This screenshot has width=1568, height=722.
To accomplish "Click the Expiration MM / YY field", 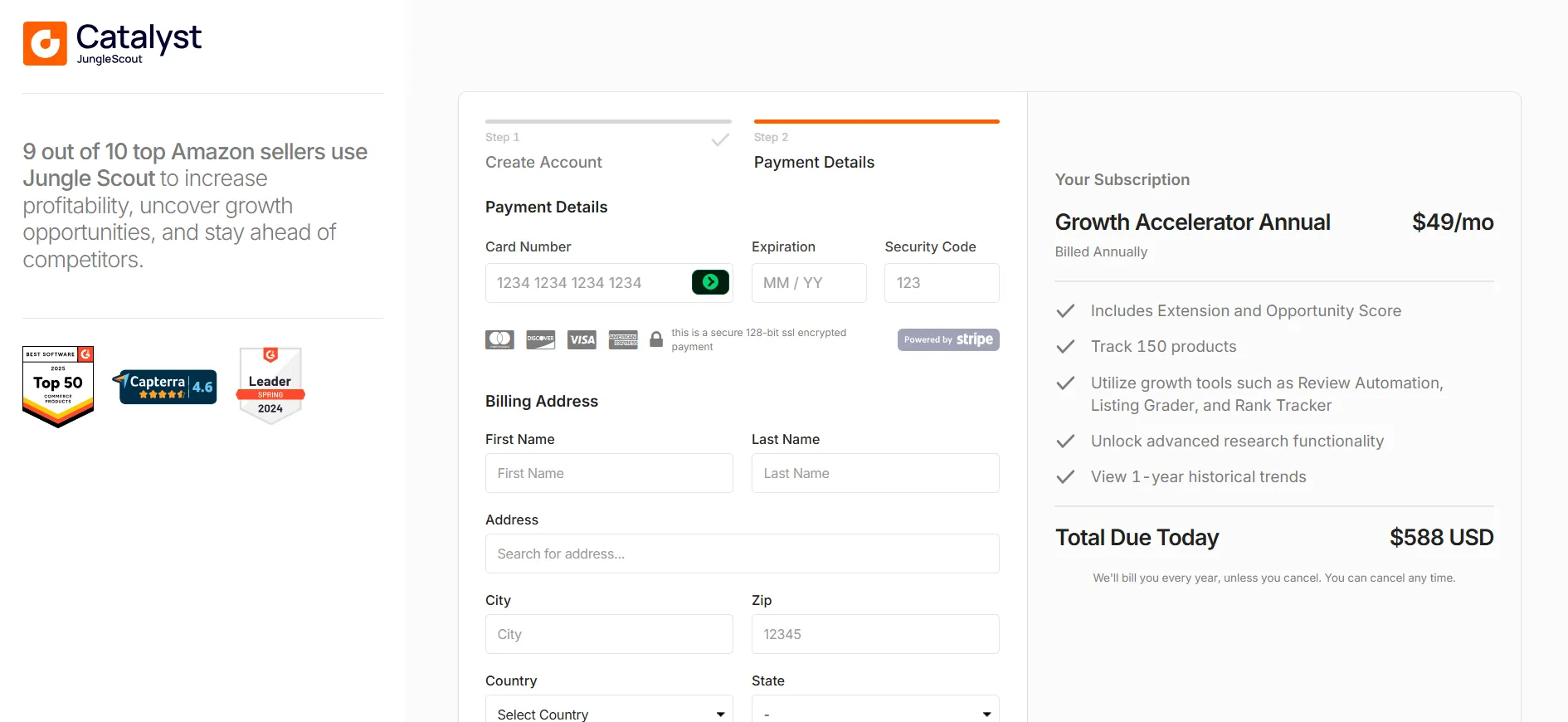I will 809,283.
